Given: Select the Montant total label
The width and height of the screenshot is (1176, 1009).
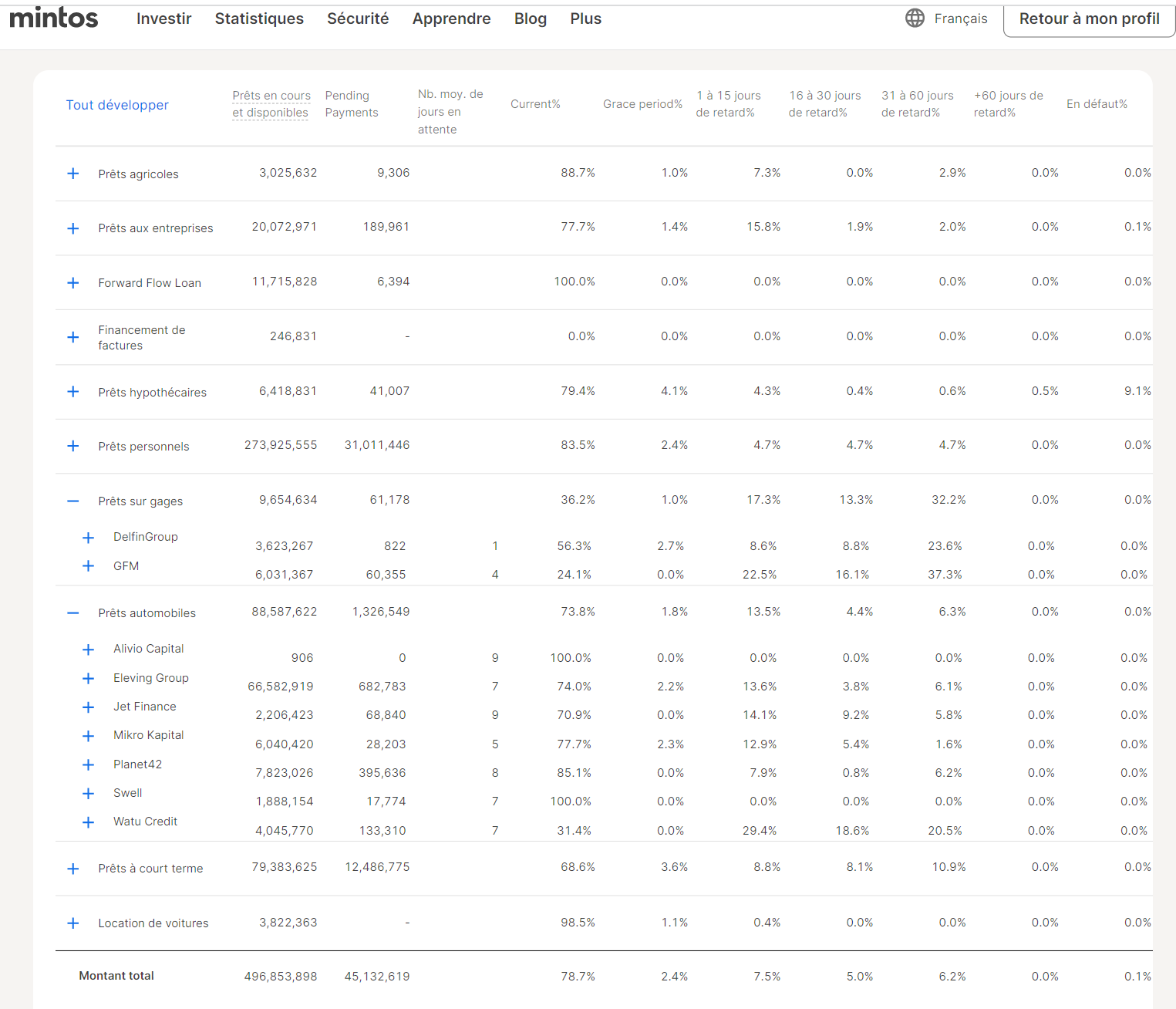Looking at the screenshot, I should pyautogui.click(x=116, y=976).
